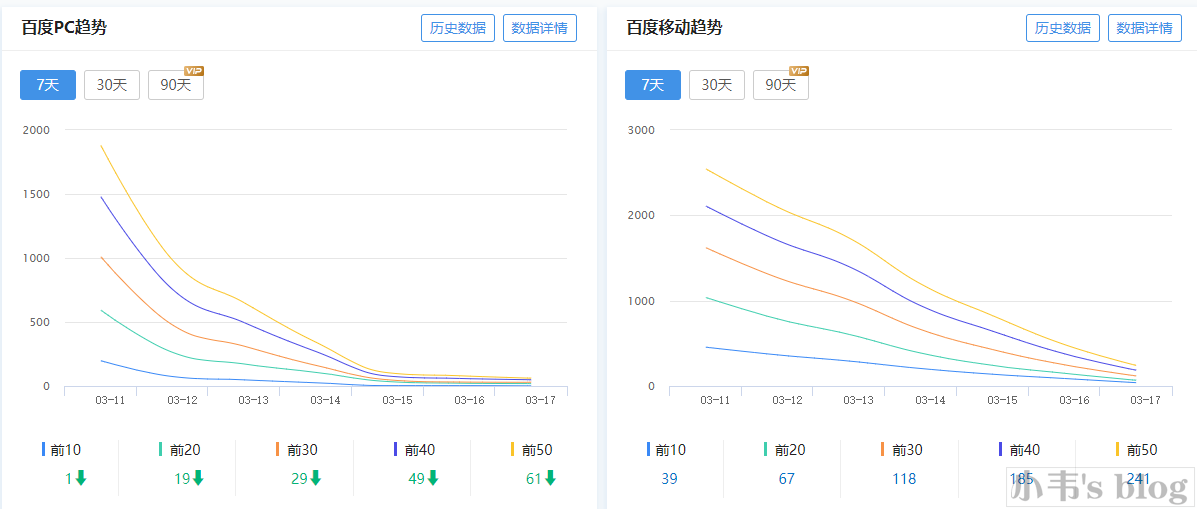Click 03-14 axis label in PC chart
The image size is (1197, 509).
coord(325,400)
